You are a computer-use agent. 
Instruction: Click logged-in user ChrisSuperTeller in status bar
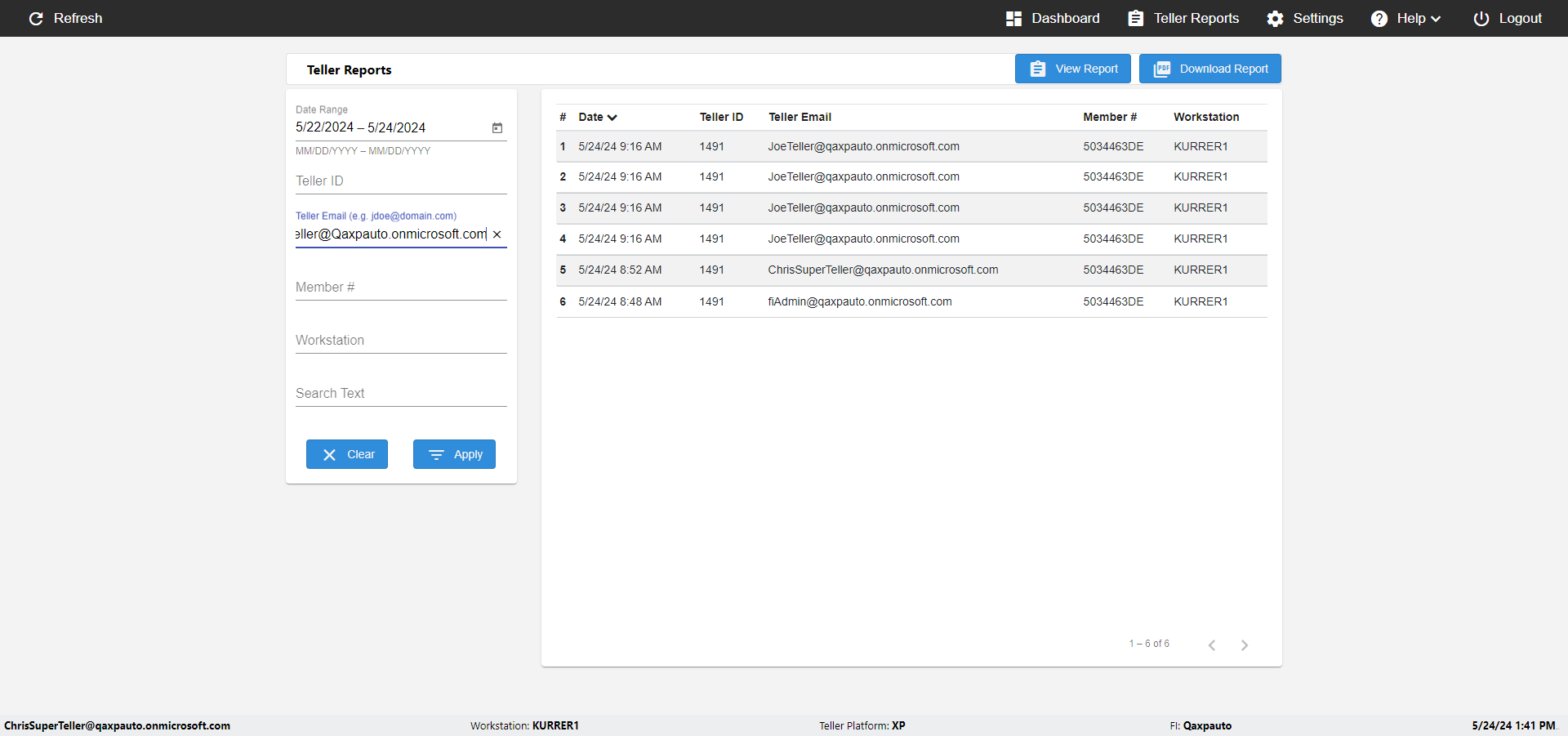tap(117, 725)
